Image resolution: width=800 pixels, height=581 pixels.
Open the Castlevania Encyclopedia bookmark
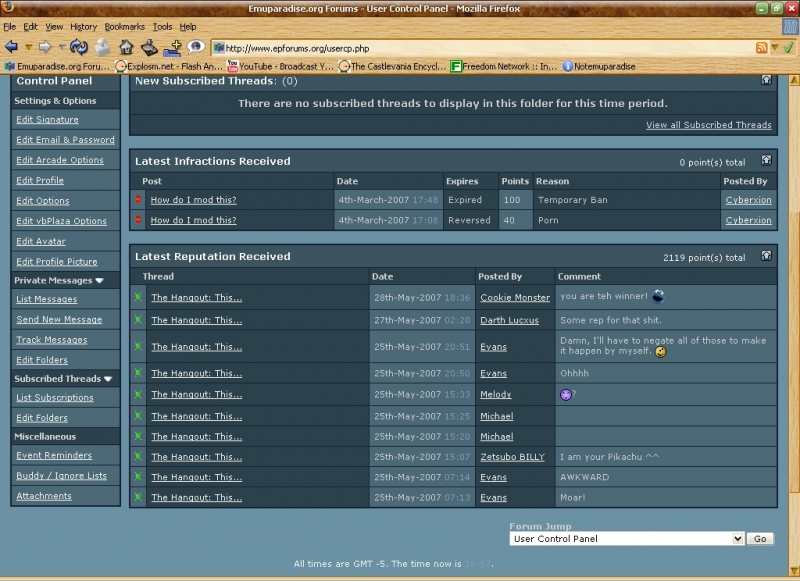coord(392,66)
